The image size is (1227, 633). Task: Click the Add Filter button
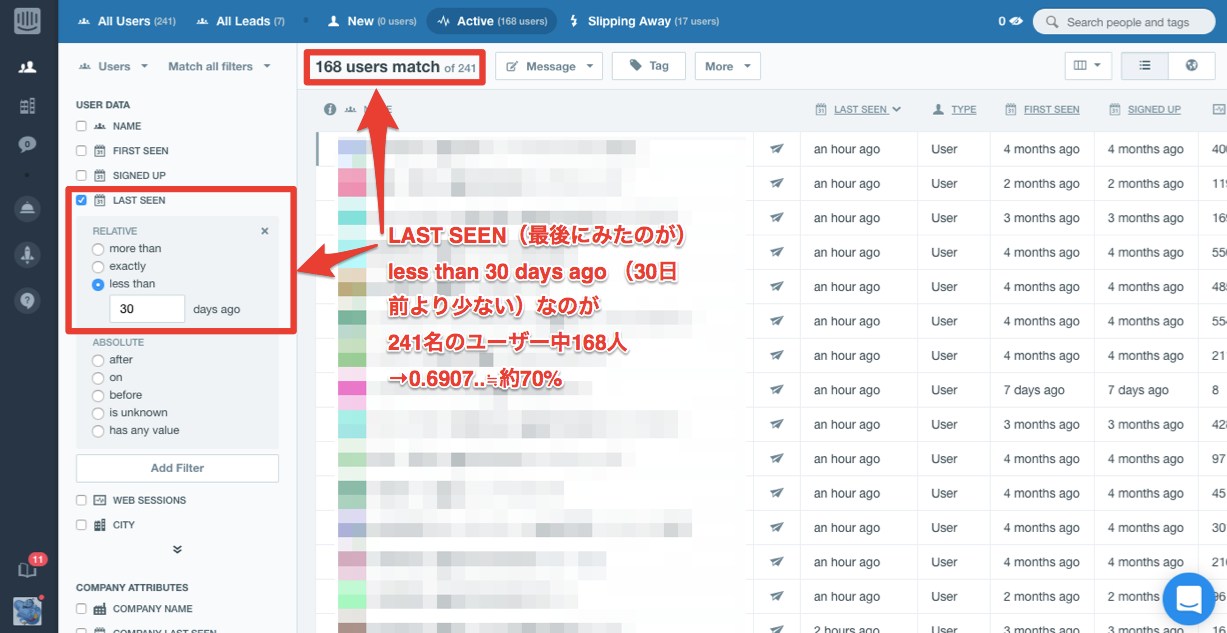click(177, 468)
